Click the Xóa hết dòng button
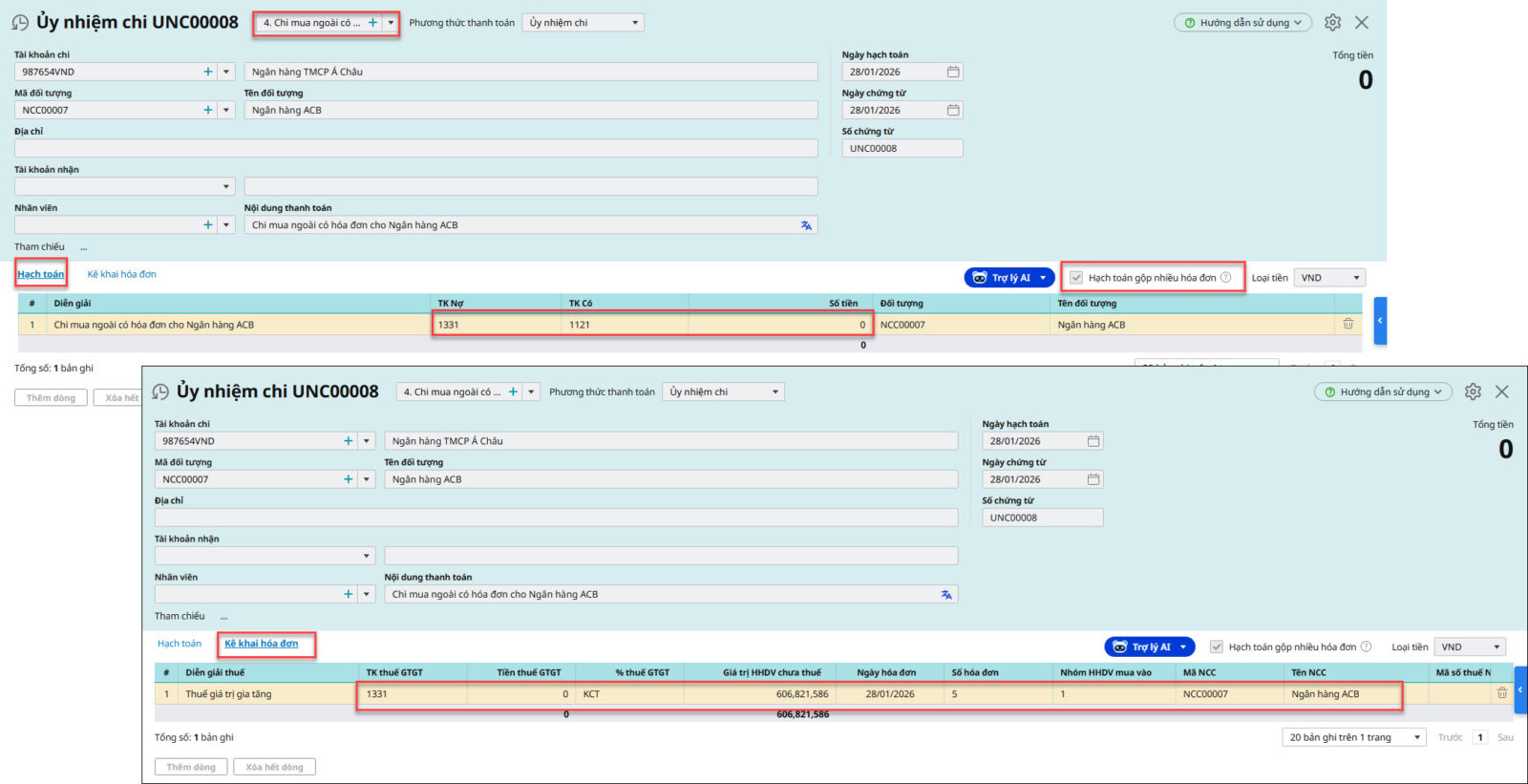The width and height of the screenshot is (1528, 784). coord(274,767)
